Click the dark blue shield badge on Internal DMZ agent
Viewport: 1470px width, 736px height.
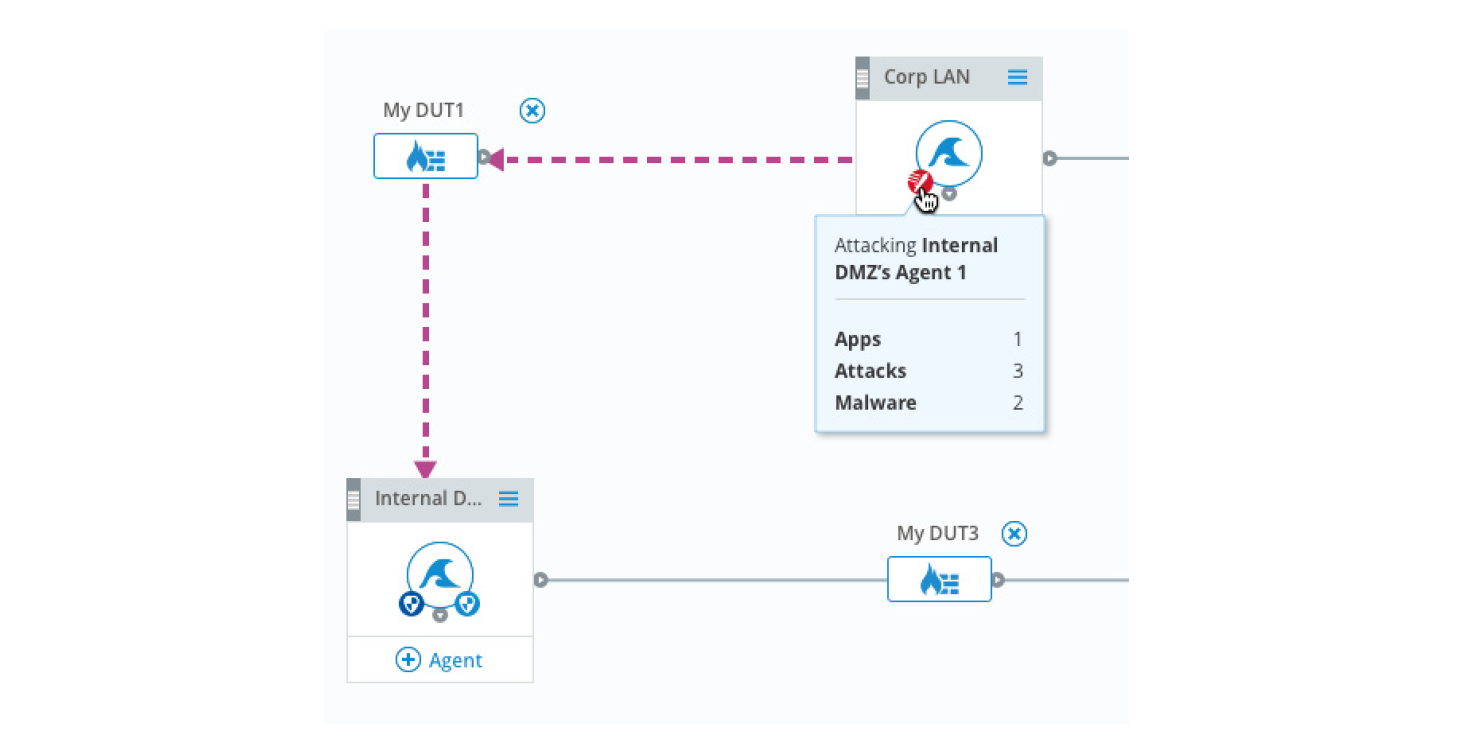pos(411,603)
